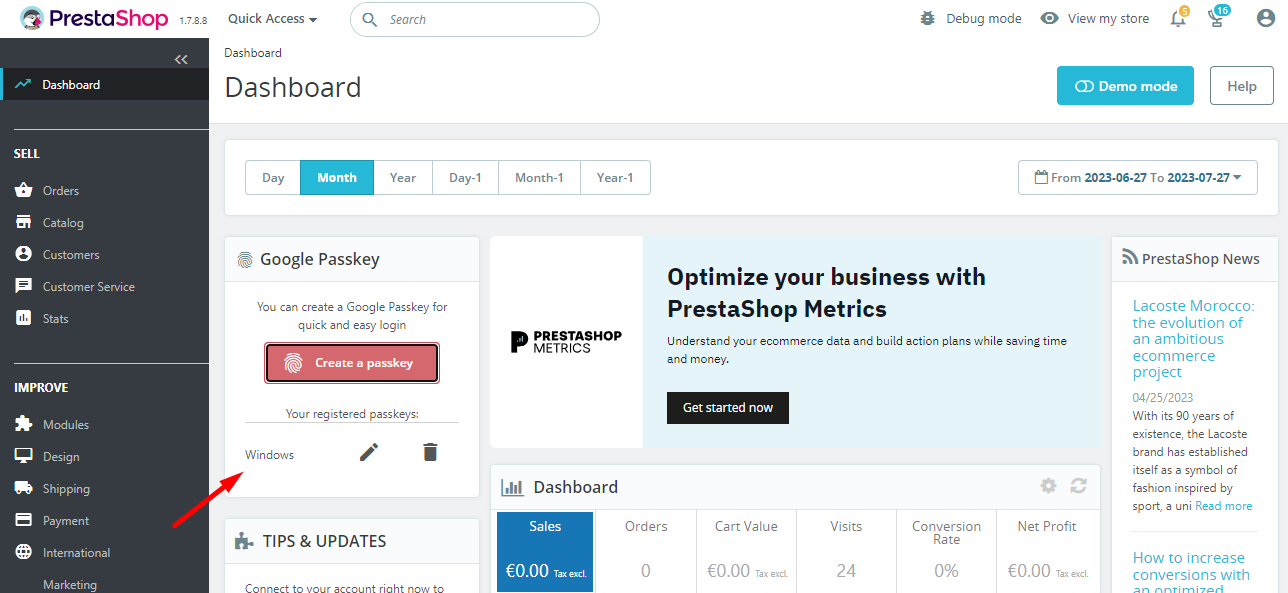This screenshot has width=1288, height=593.
Task: Select the Year period tab
Action: tap(403, 177)
